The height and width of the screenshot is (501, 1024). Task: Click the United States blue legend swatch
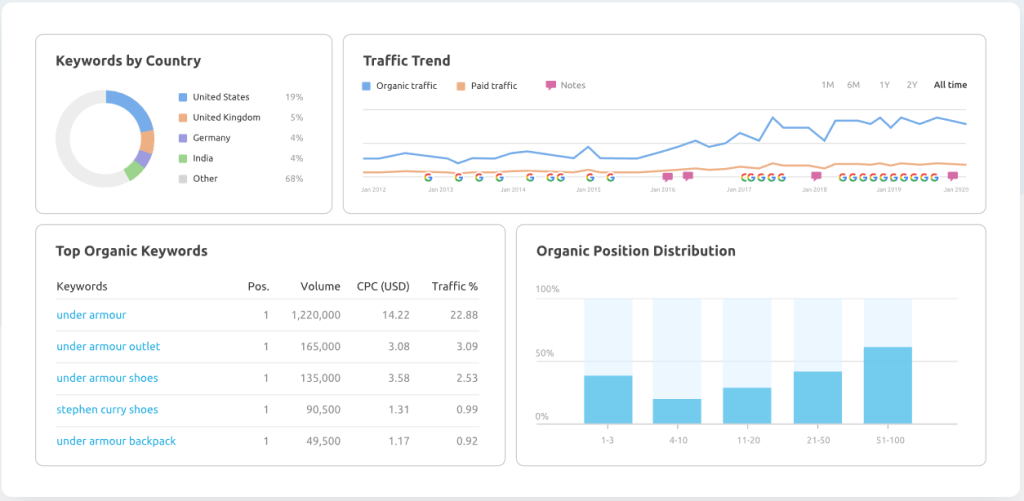pos(183,97)
